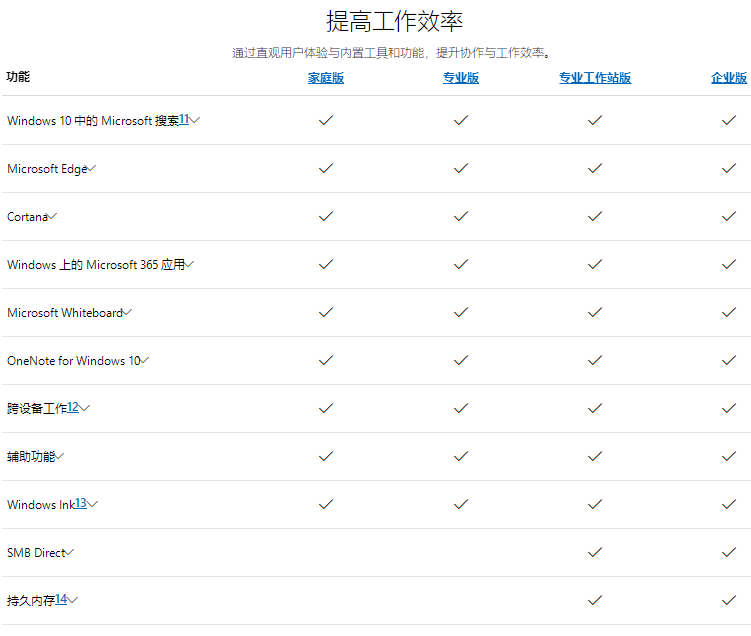
Task: Click the OneNote for Windows 10 label
Action: click(74, 361)
